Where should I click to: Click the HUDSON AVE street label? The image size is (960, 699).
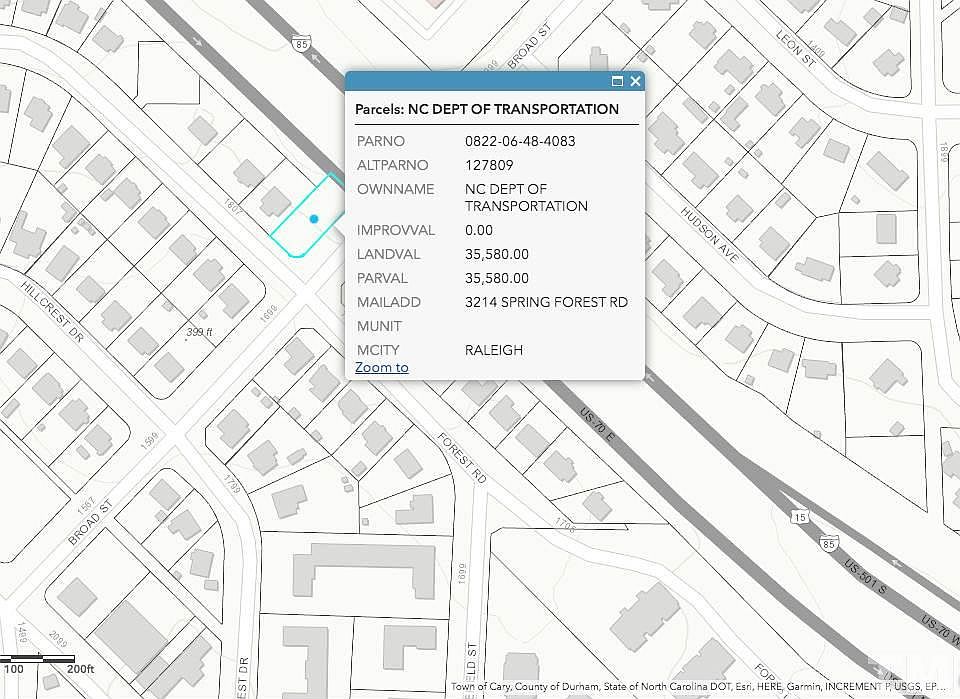point(710,235)
